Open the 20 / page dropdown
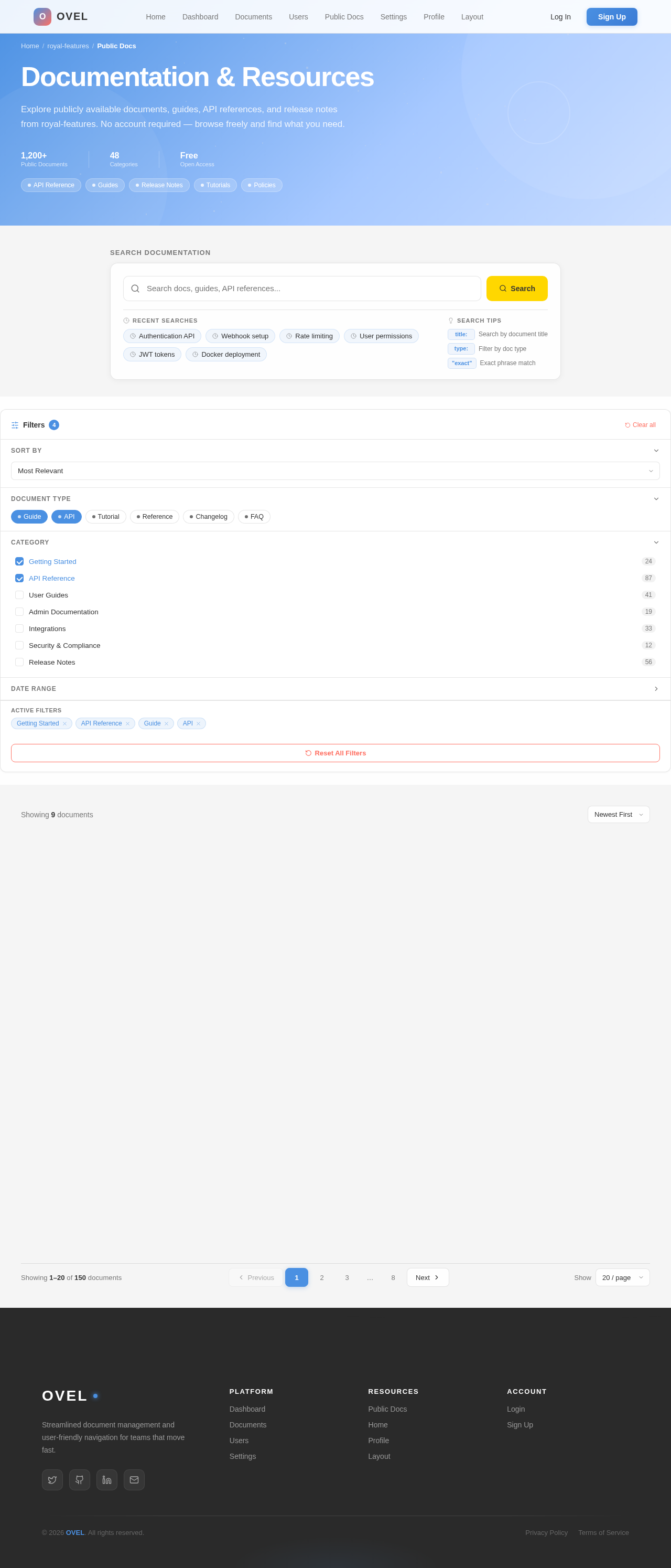This screenshot has width=671, height=1568. pos(622,1278)
